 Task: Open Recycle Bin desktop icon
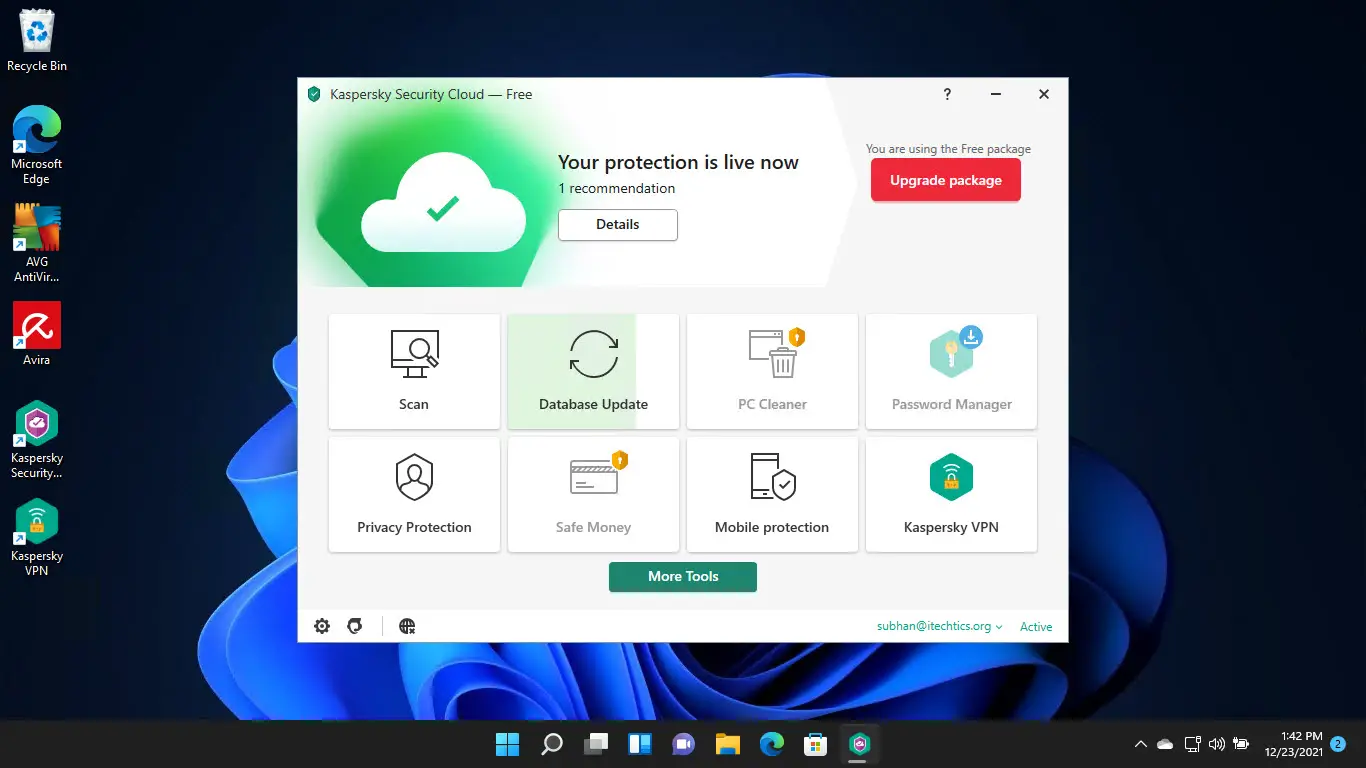[x=37, y=41]
